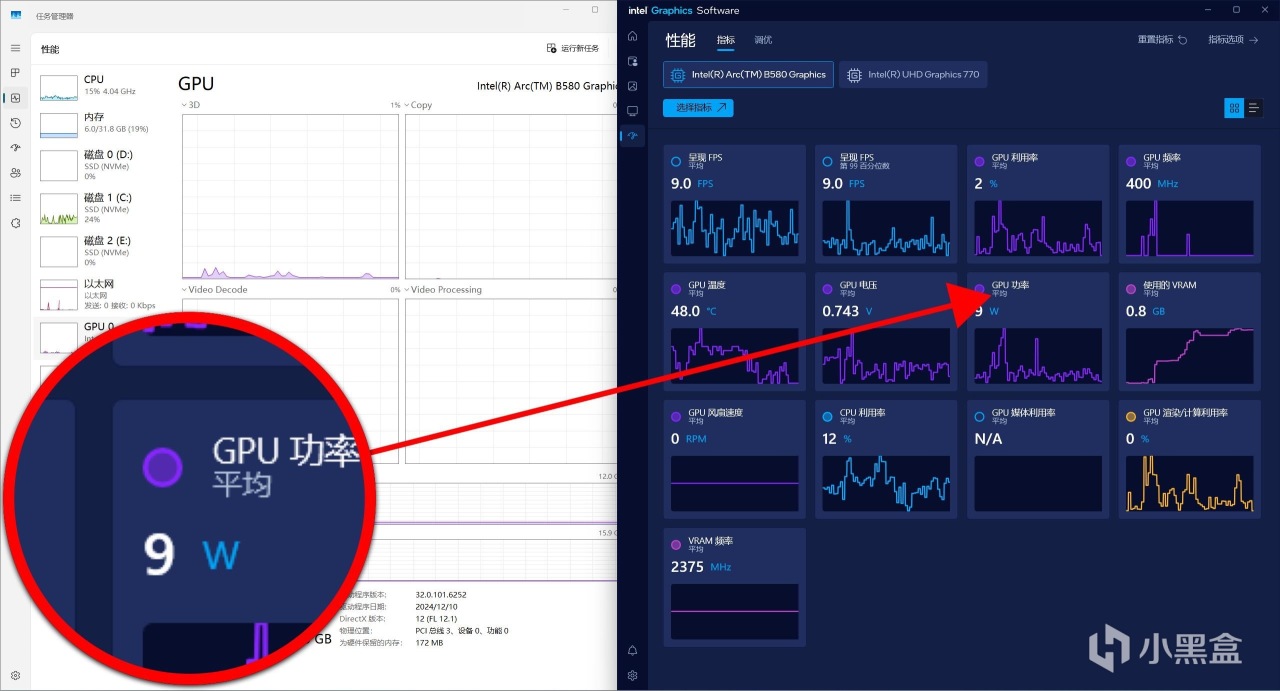The width and height of the screenshot is (1280, 691).
Task: Click VRAM 频率 metric graph
Action: (x=734, y=612)
